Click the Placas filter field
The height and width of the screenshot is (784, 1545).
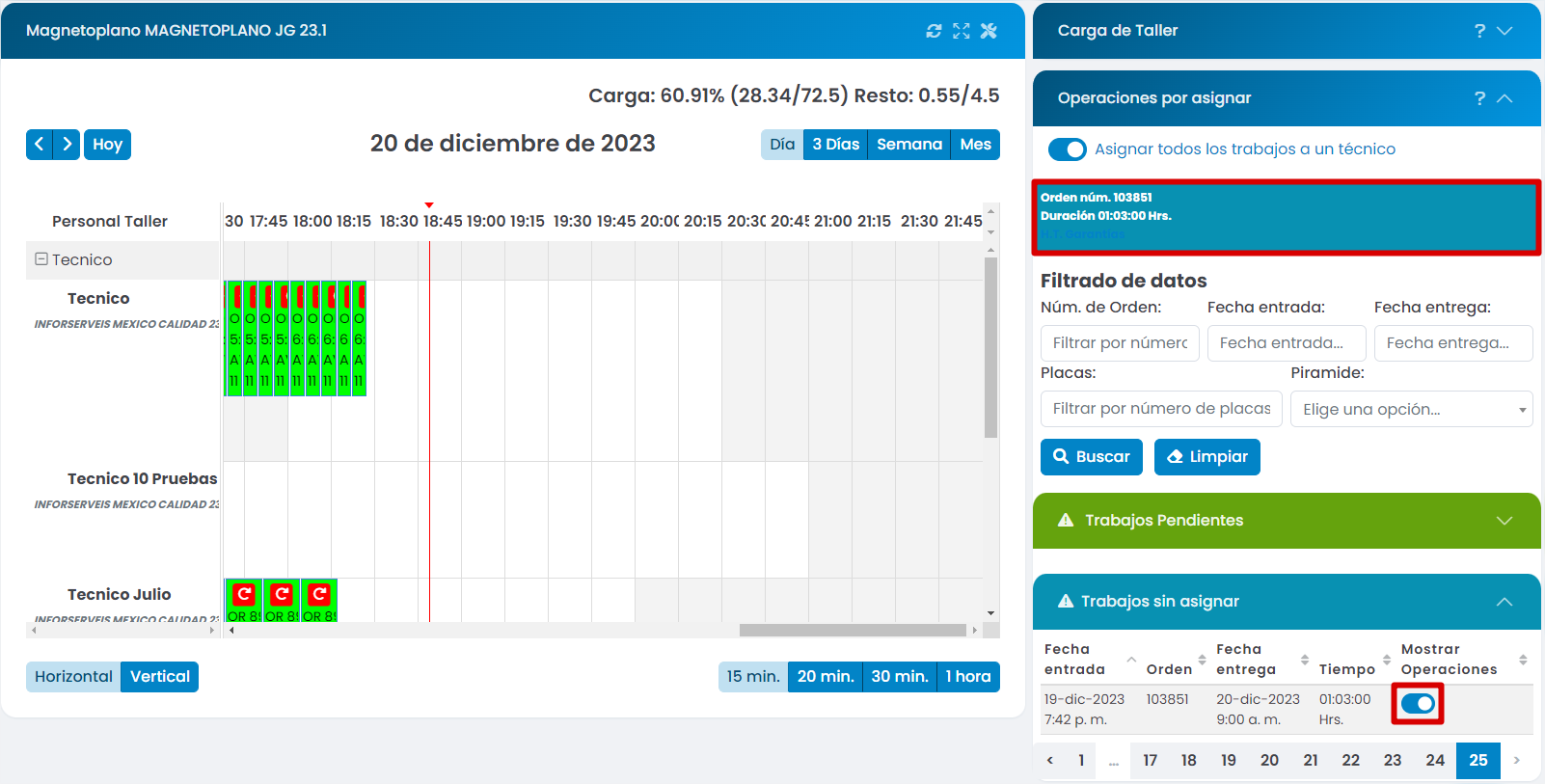pos(1161,409)
